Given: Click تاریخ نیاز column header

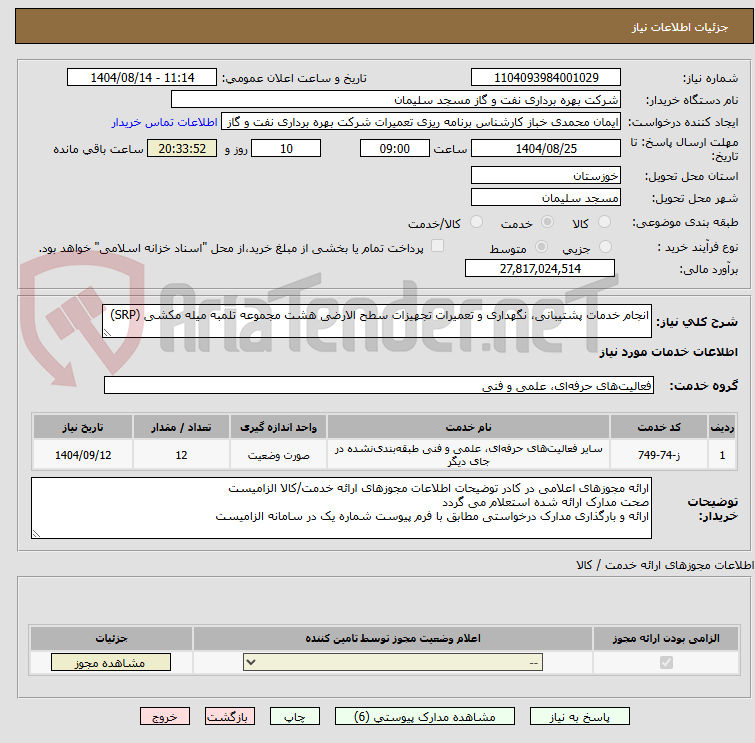Looking at the screenshot, I should (x=83, y=427).
